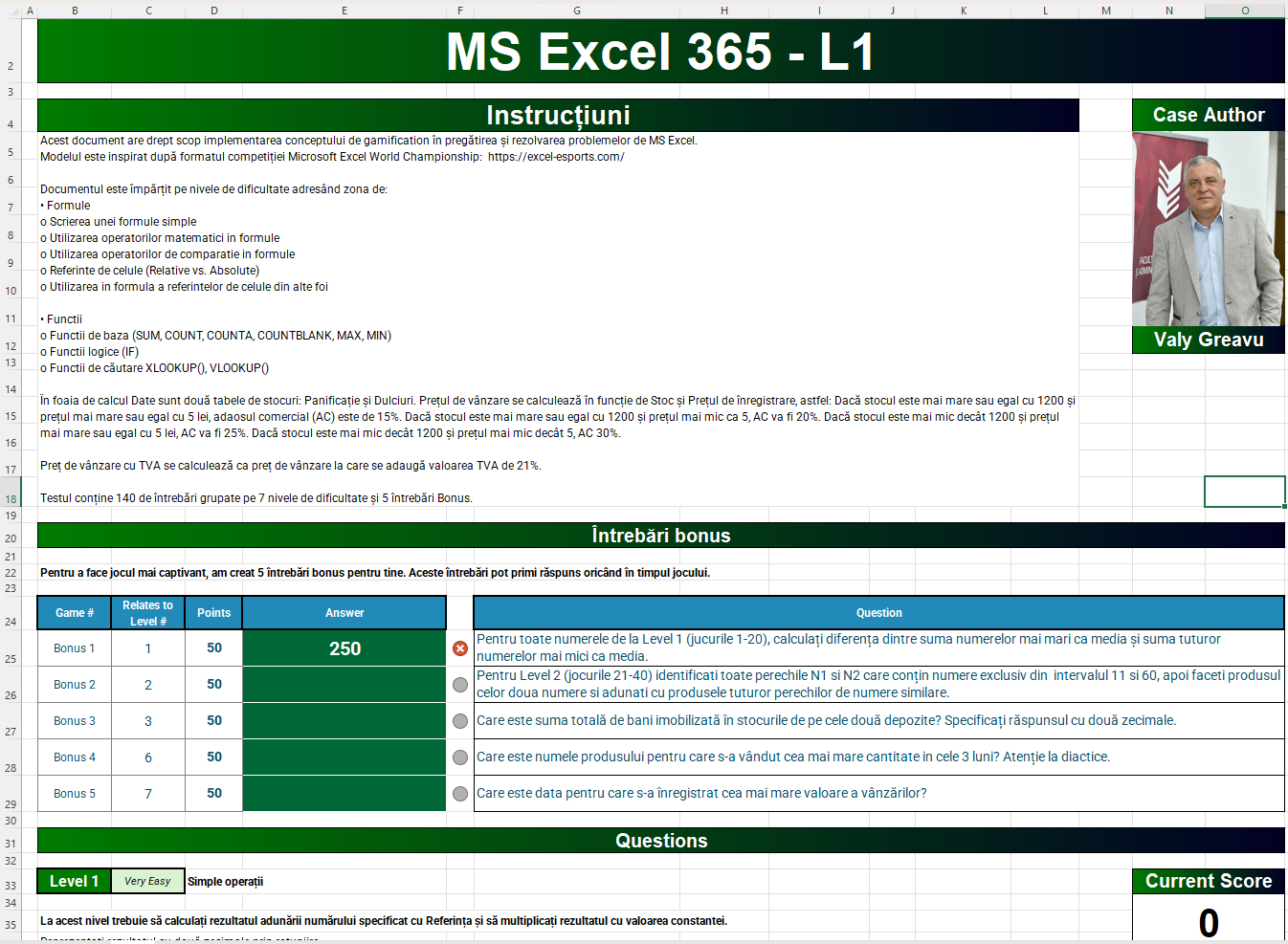Select the Points cell for Bonus 3
Screen dimensions: 1288x944
(x=214, y=721)
